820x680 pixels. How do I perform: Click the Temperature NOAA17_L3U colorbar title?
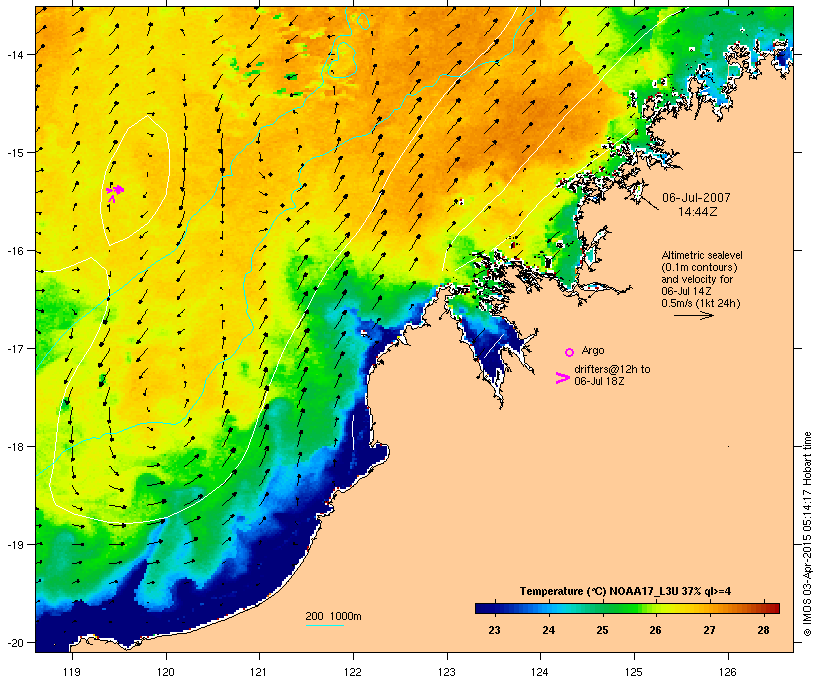pos(625,592)
